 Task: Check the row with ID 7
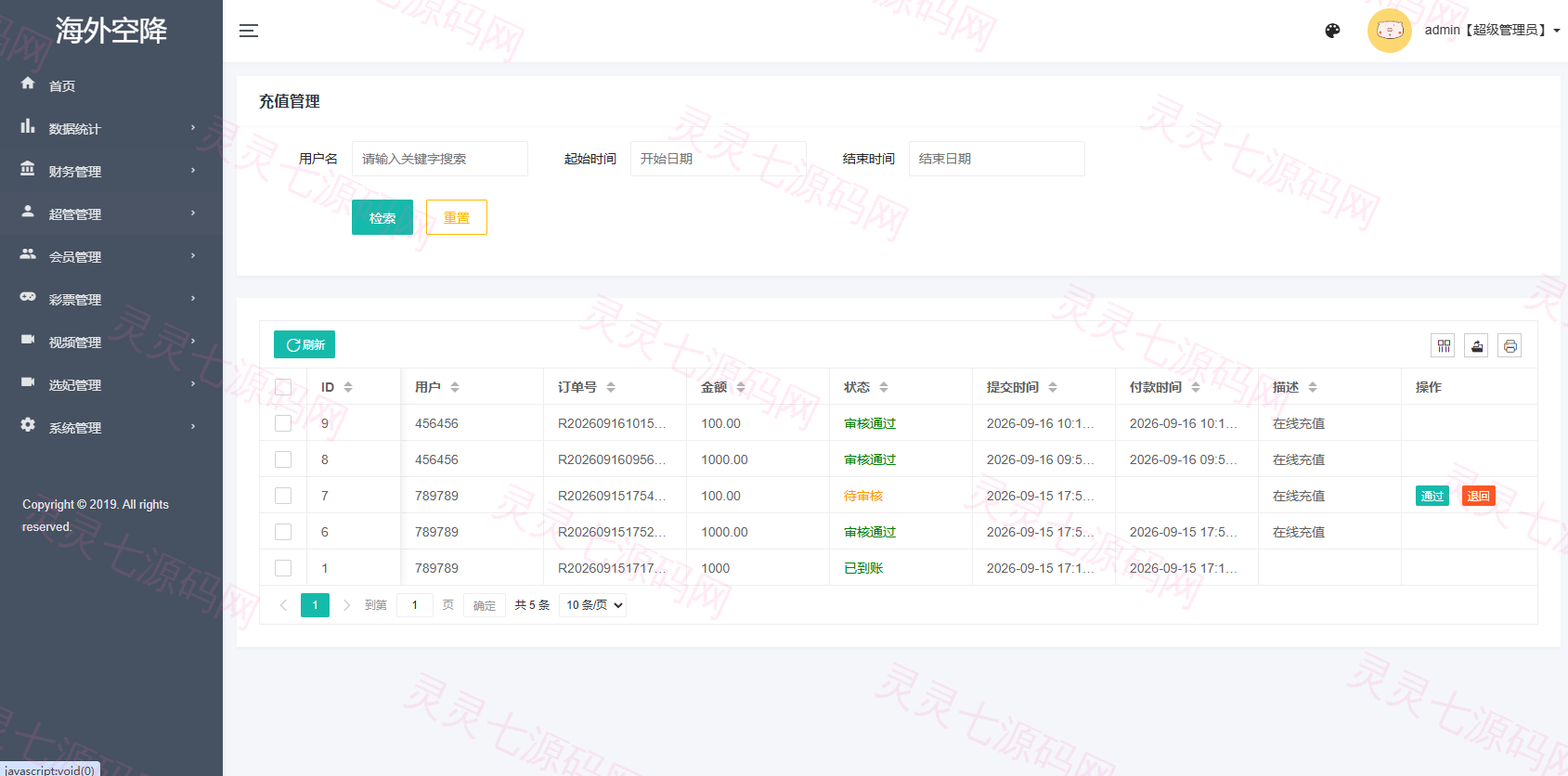(283, 496)
